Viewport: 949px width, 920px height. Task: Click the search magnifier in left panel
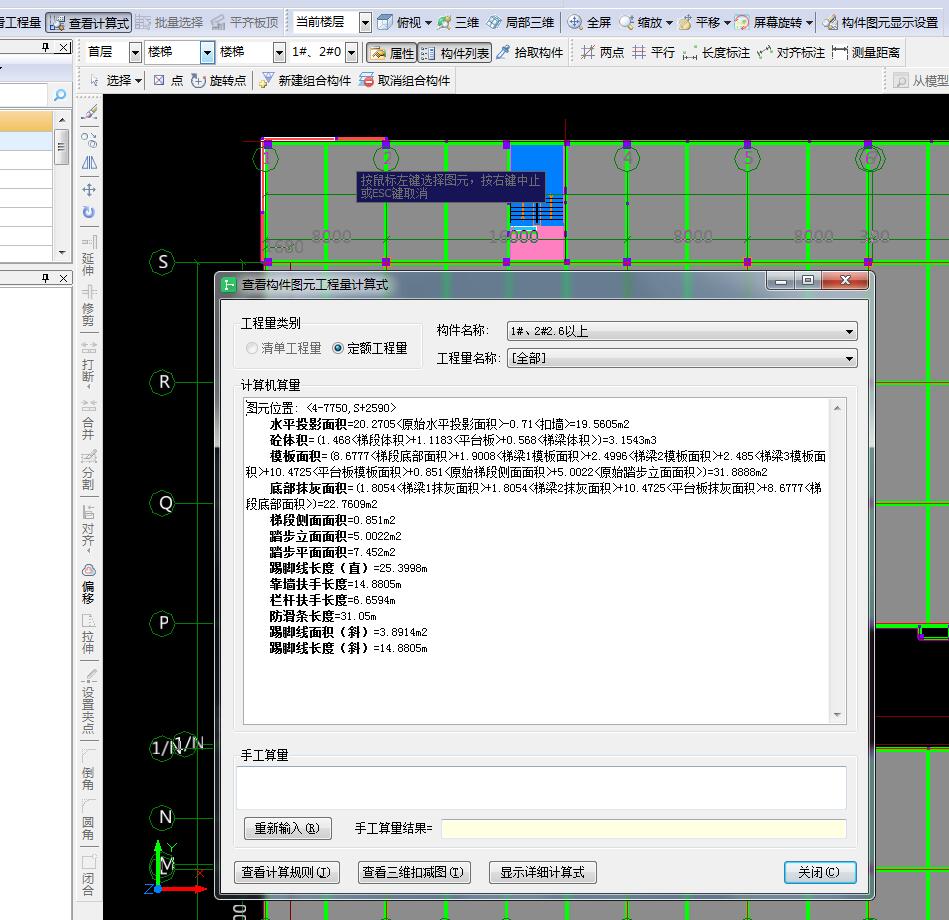coord(60,95)
